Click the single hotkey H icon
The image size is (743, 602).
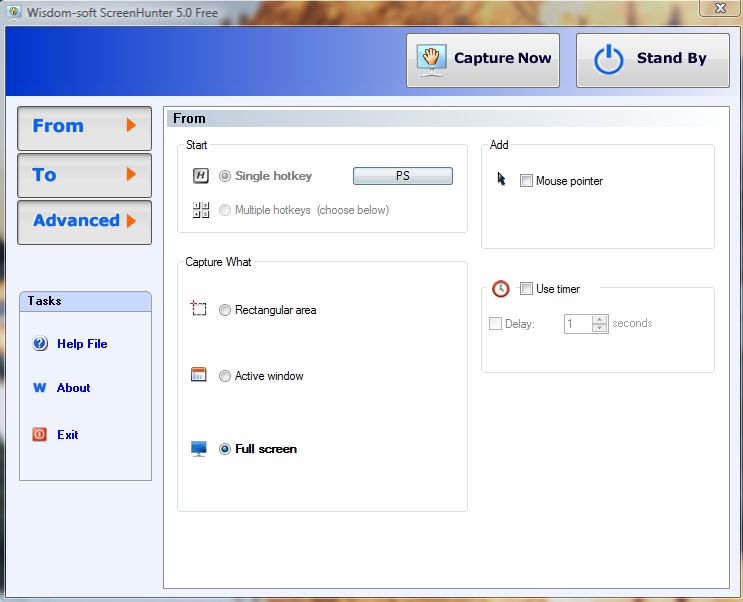201,176
